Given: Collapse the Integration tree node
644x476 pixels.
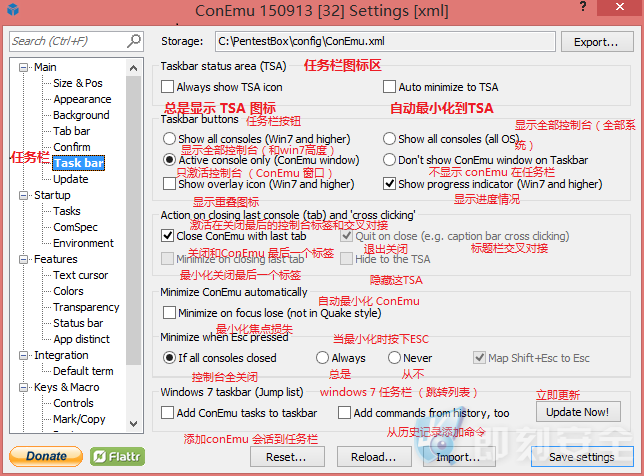Looking at the screenshot, I should point(24,355).
